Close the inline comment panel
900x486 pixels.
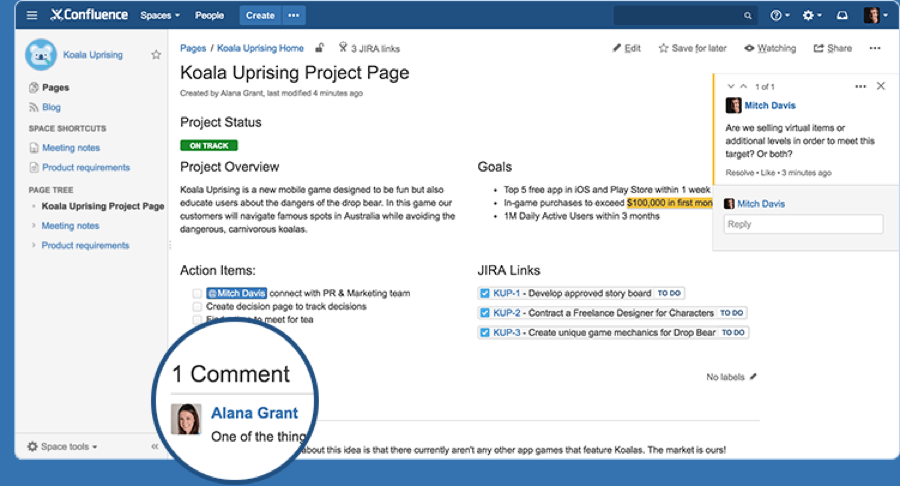(880, 87)
